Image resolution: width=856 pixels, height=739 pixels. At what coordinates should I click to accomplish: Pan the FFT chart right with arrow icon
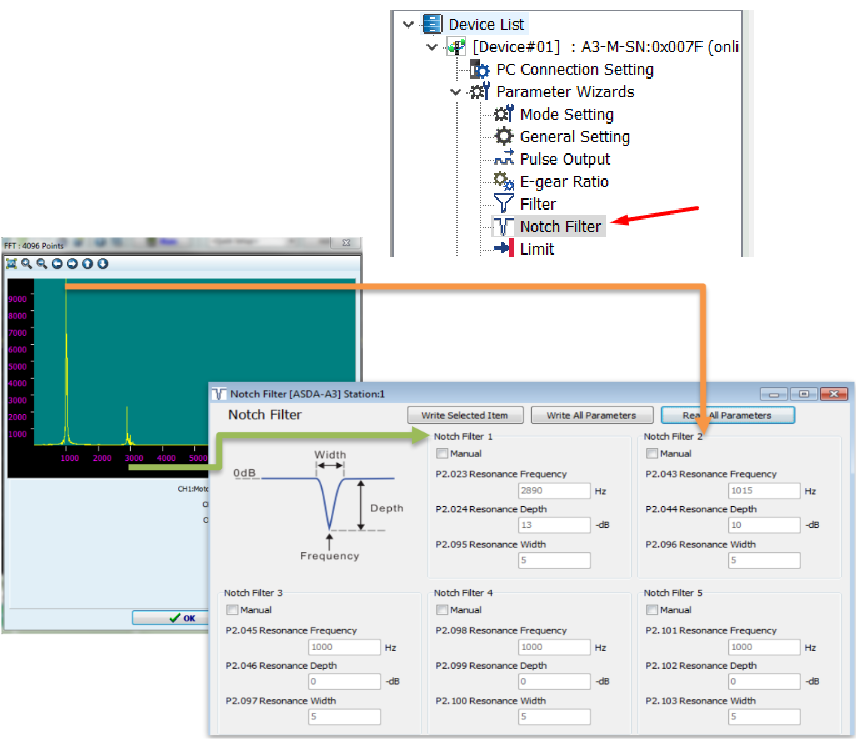72,264
